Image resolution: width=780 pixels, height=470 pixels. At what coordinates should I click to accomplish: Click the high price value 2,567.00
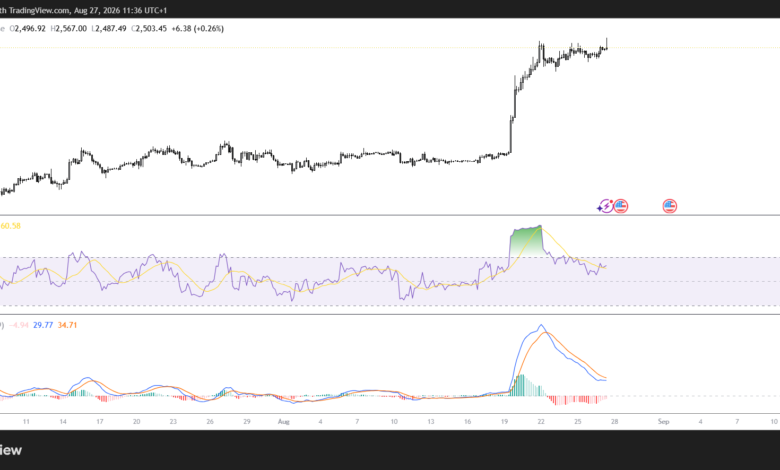(x=69, y=29)
